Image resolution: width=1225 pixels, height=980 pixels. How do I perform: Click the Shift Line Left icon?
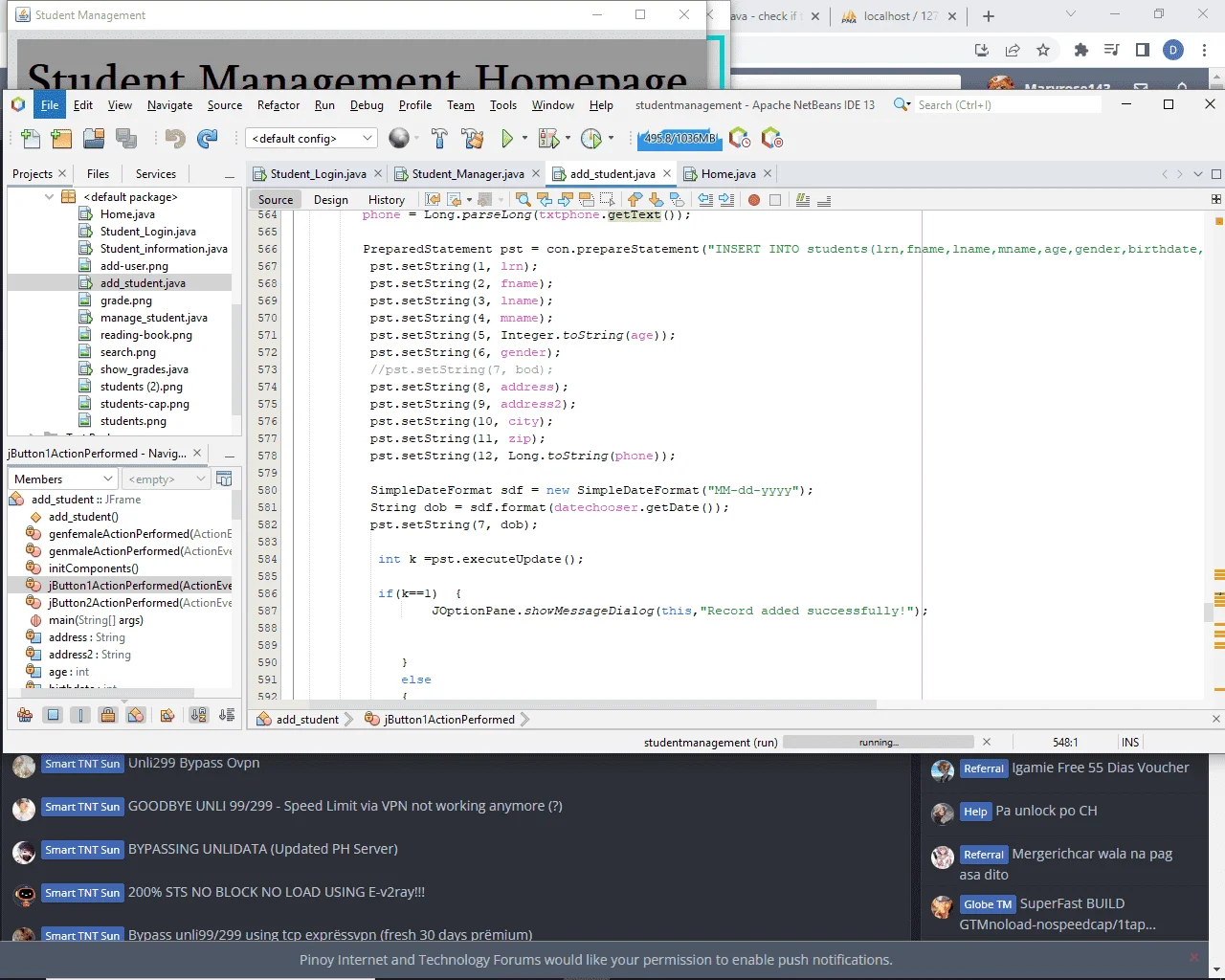(705, 200)
